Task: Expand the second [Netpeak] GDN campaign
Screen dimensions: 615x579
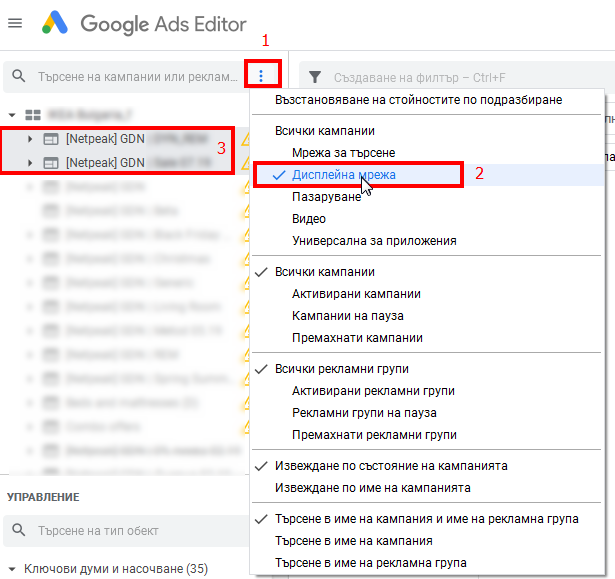Action: tap(30, 163)
